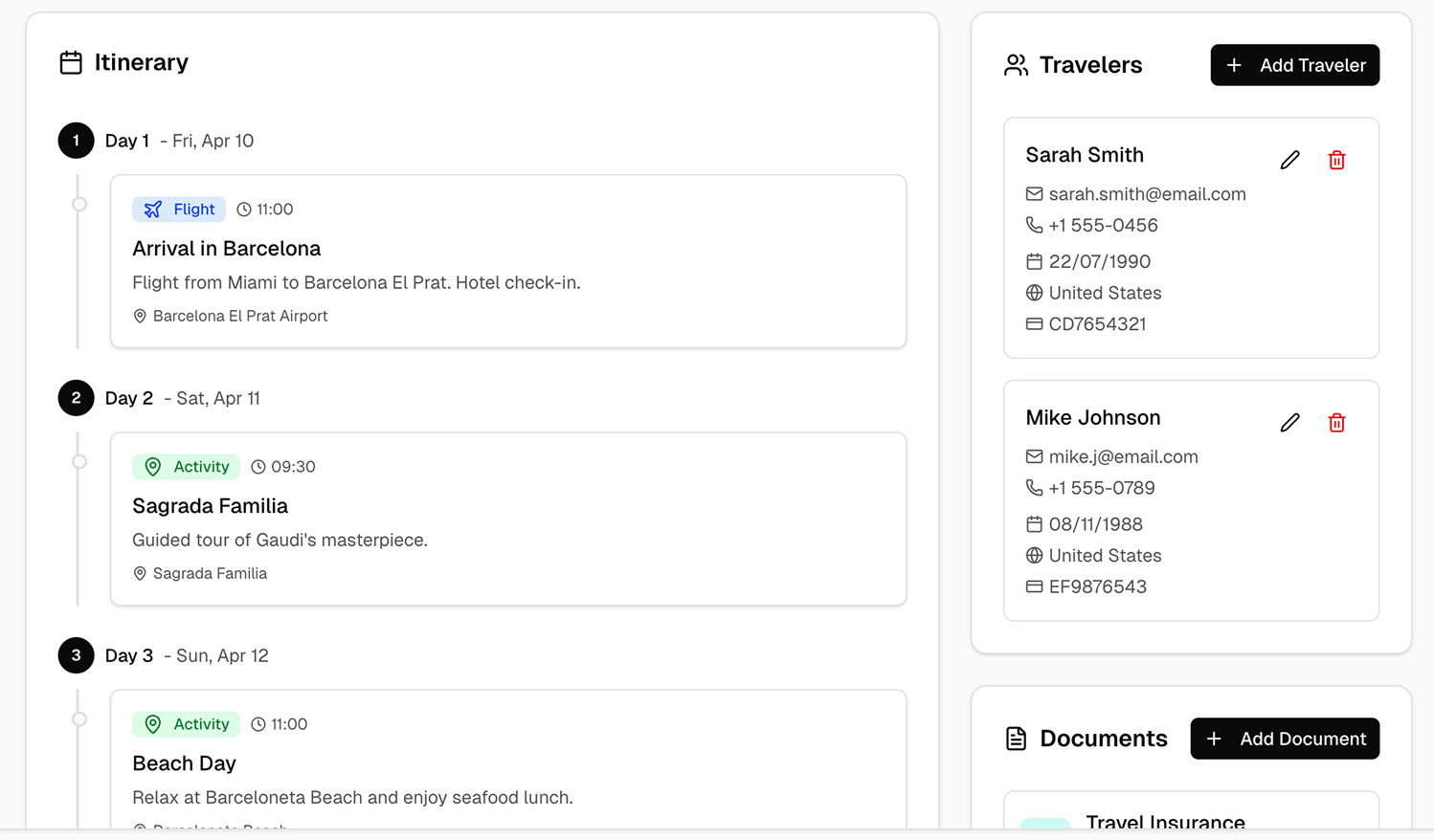Edit Sarah Smith's traveler details
The height and width of the screenshot is (840, 1434).
tap(1289, 160)
